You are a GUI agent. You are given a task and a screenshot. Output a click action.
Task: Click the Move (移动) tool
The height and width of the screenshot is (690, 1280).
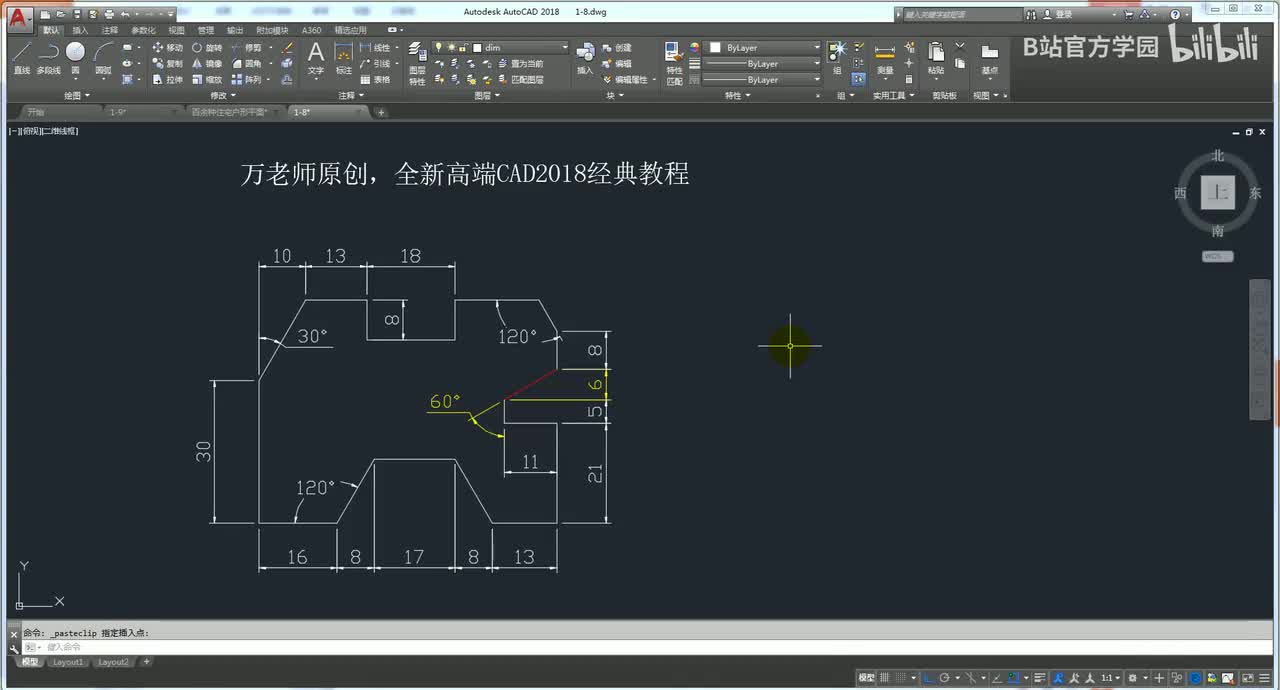coord(167,48)
